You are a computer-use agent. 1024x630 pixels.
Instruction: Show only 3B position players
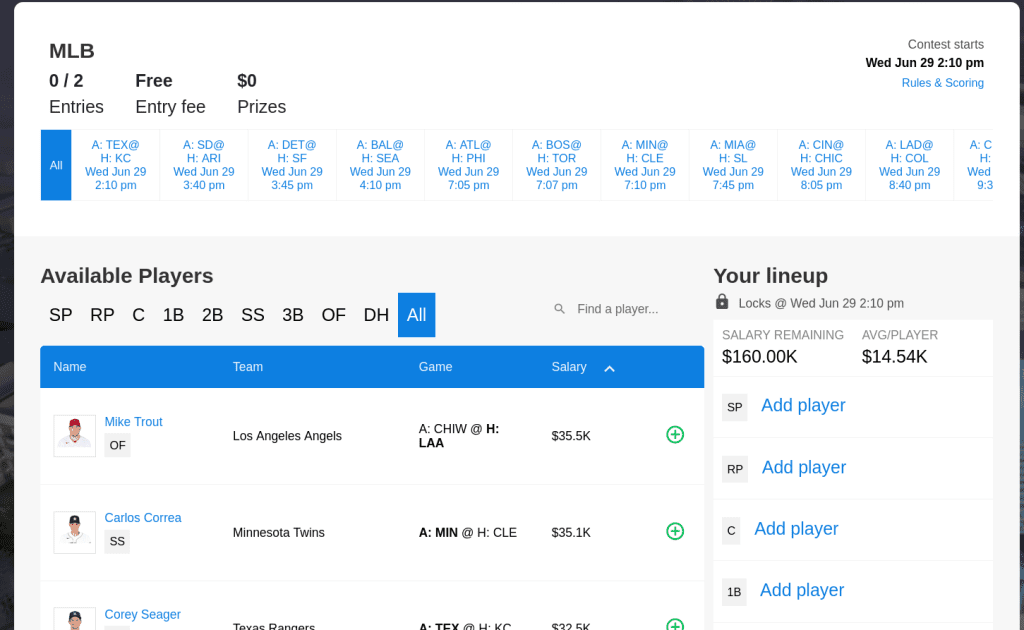pyautogui.click(x=293, y=315)
